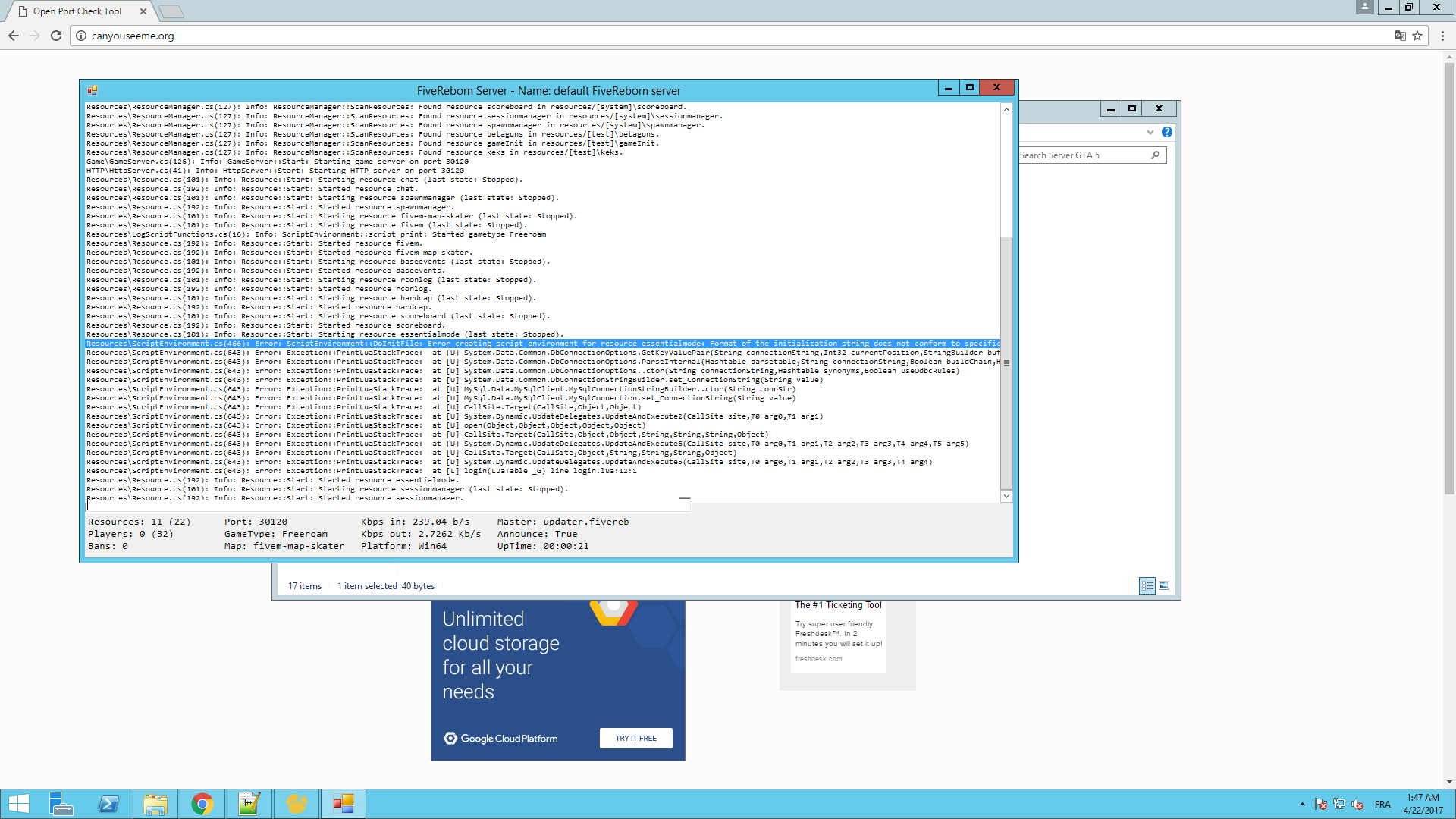Maximize the FiveReborn Server window

pyautogui.click(x=969, y=88)
